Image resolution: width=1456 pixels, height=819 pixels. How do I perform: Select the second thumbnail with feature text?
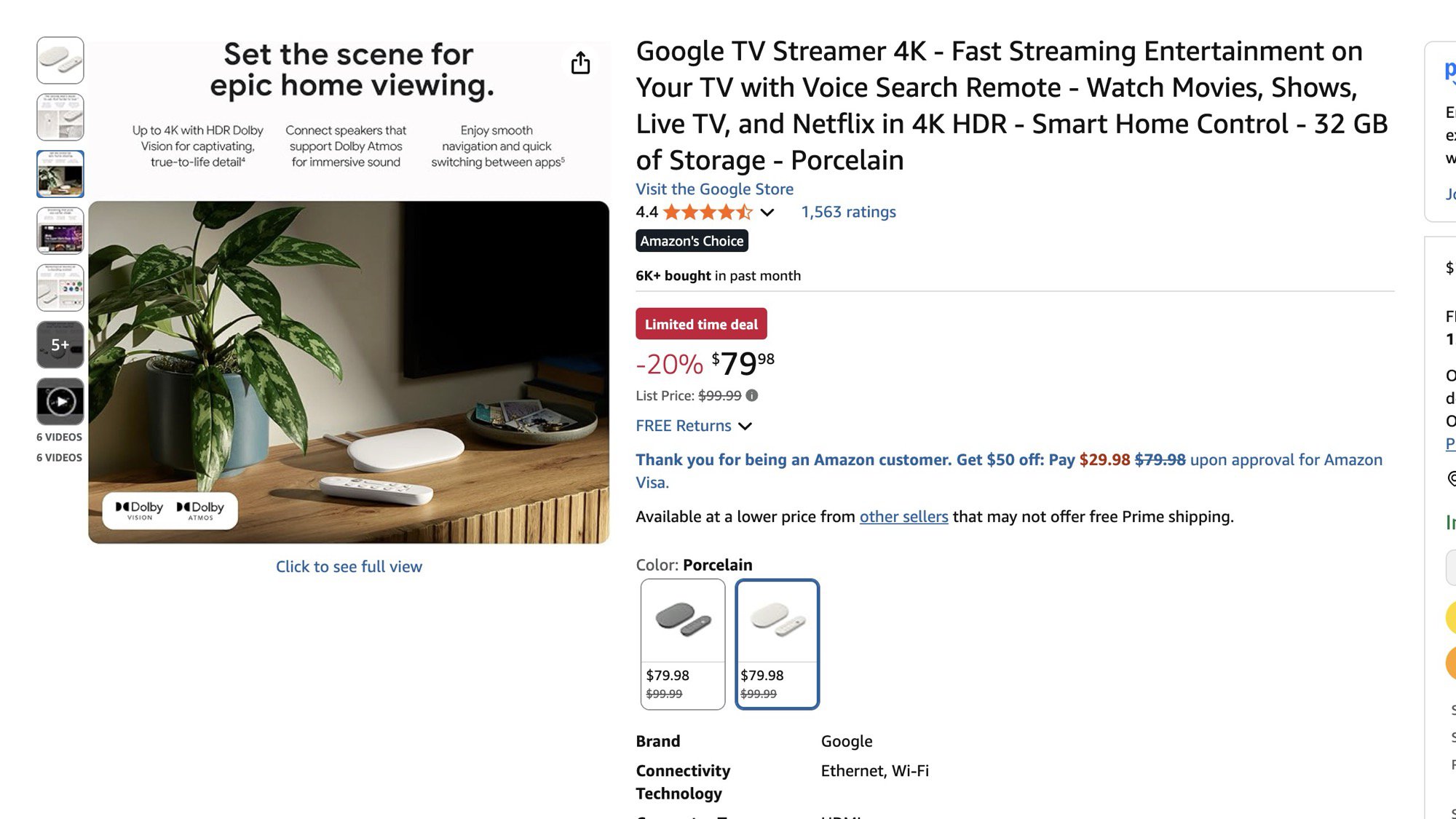60,117
